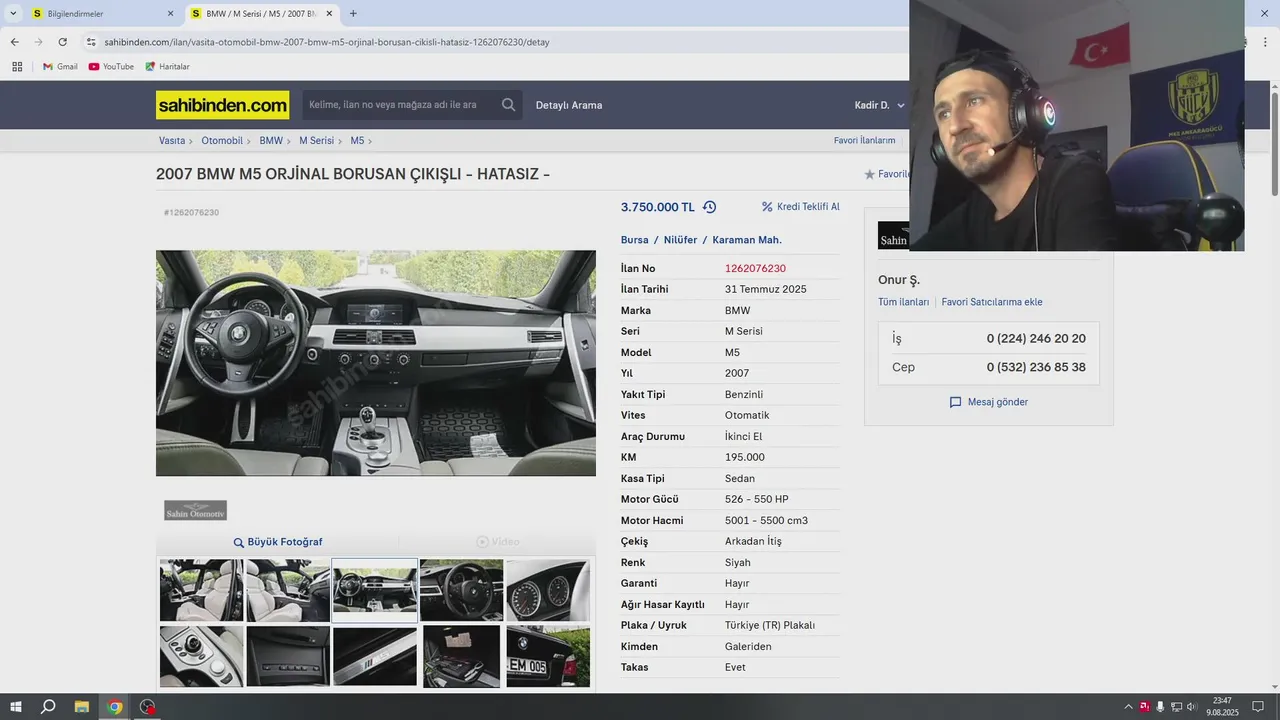Click Mesaj gönder button
This screenshot has width=1280, height=720.
(x=989, y=402)
